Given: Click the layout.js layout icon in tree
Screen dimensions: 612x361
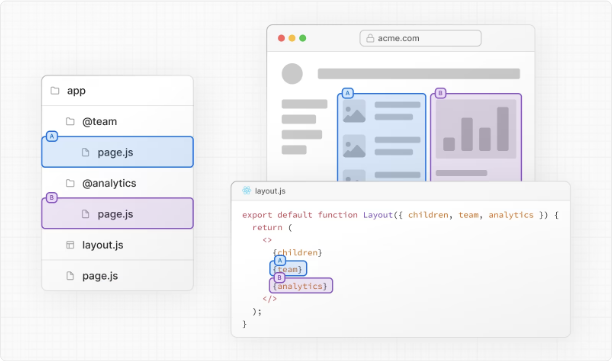Looking at the screenshot, I should point(70,245).
